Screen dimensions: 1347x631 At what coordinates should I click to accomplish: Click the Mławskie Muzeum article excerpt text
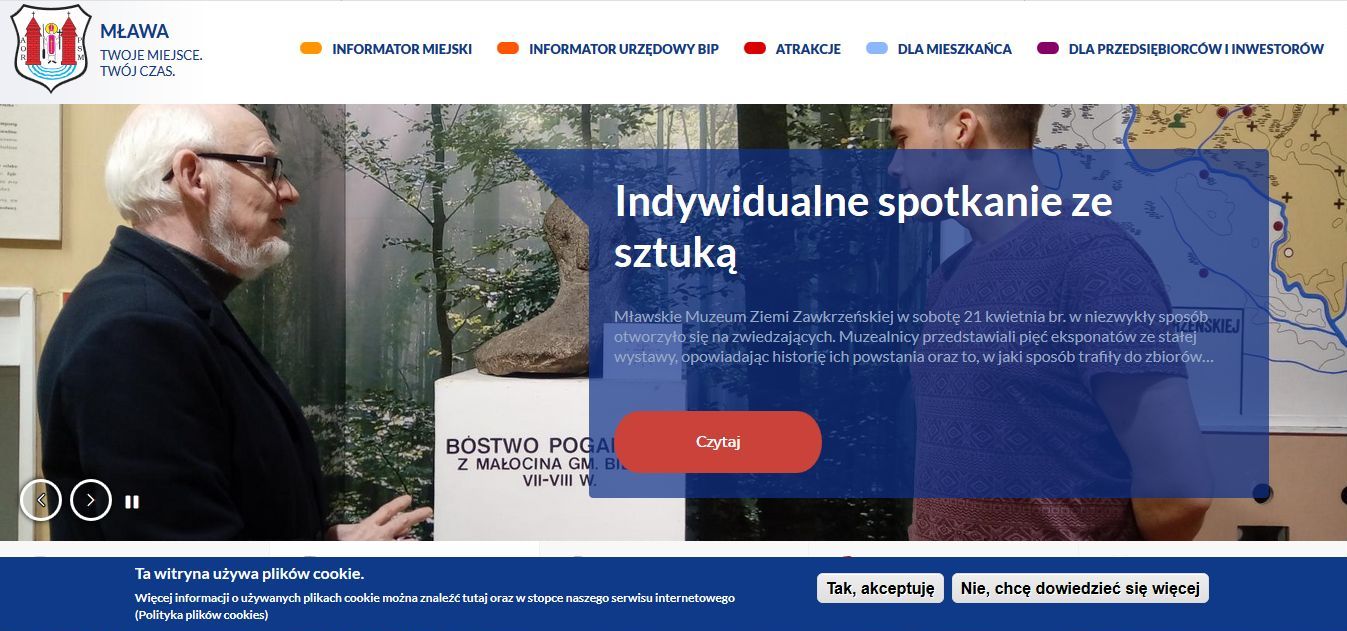[914, 337]
